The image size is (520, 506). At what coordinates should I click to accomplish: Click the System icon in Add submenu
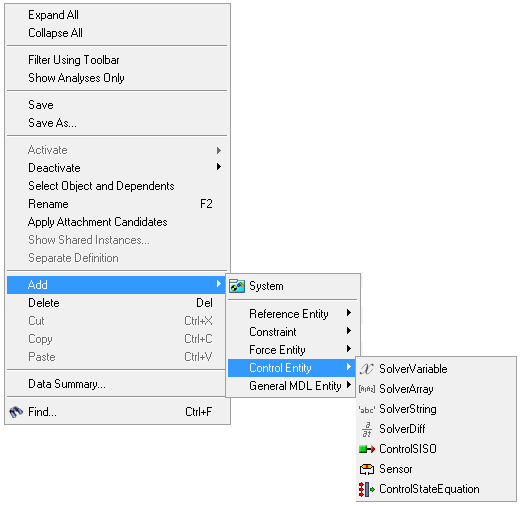point(237,286)
